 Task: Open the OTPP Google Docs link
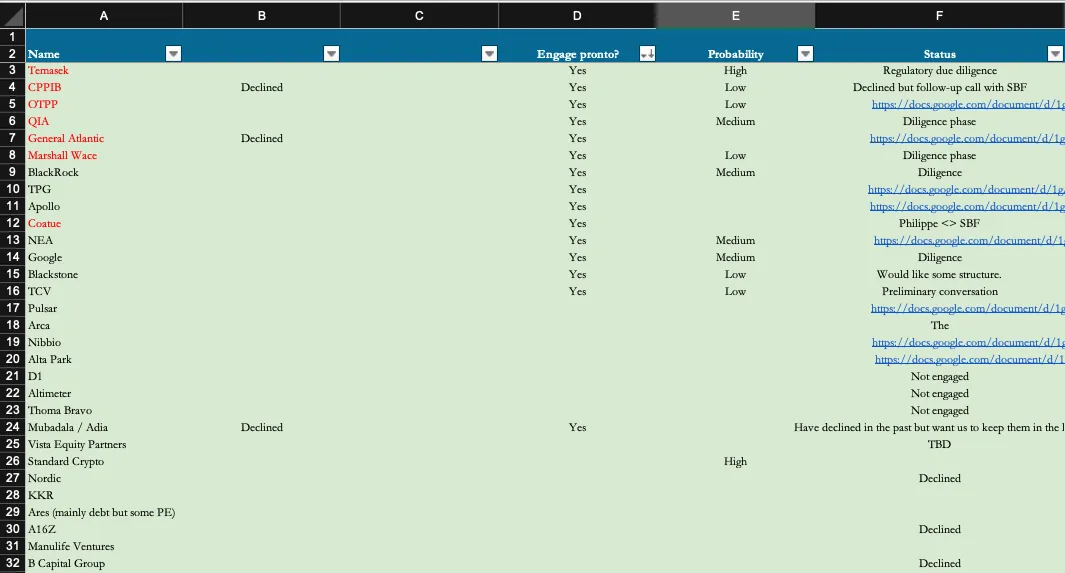pos(968,105)
